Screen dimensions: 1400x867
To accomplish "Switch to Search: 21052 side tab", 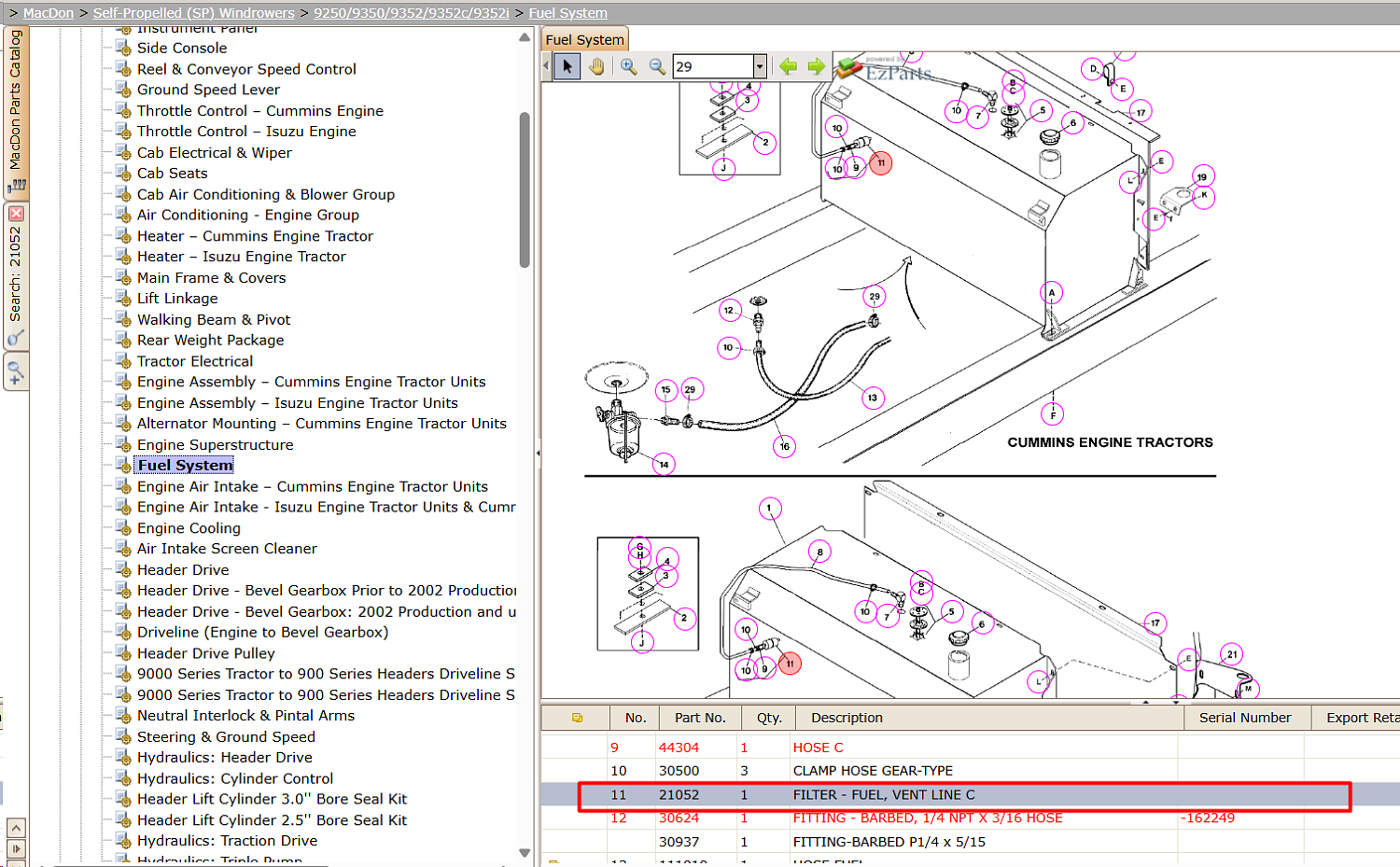I will pyautogui.click(x=16, y=274).
